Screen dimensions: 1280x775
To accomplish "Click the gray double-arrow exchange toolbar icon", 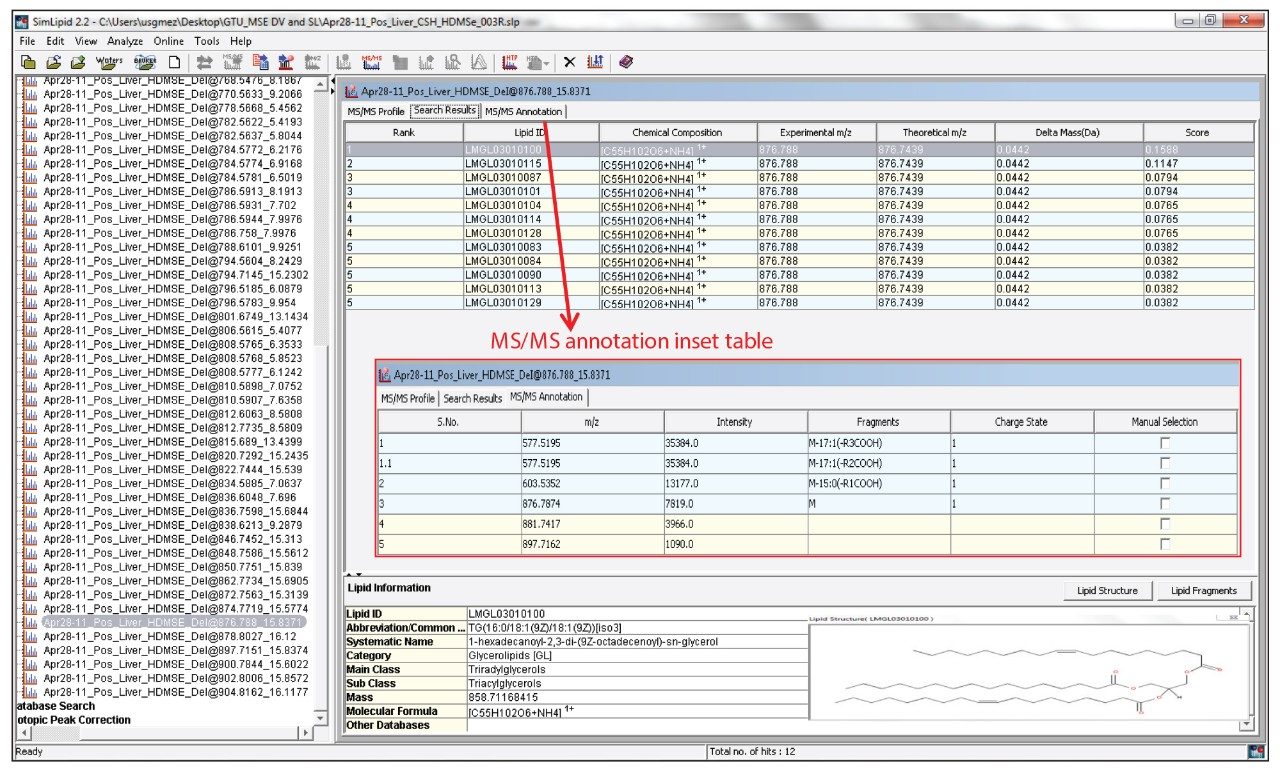I will (x=204, y=61).
